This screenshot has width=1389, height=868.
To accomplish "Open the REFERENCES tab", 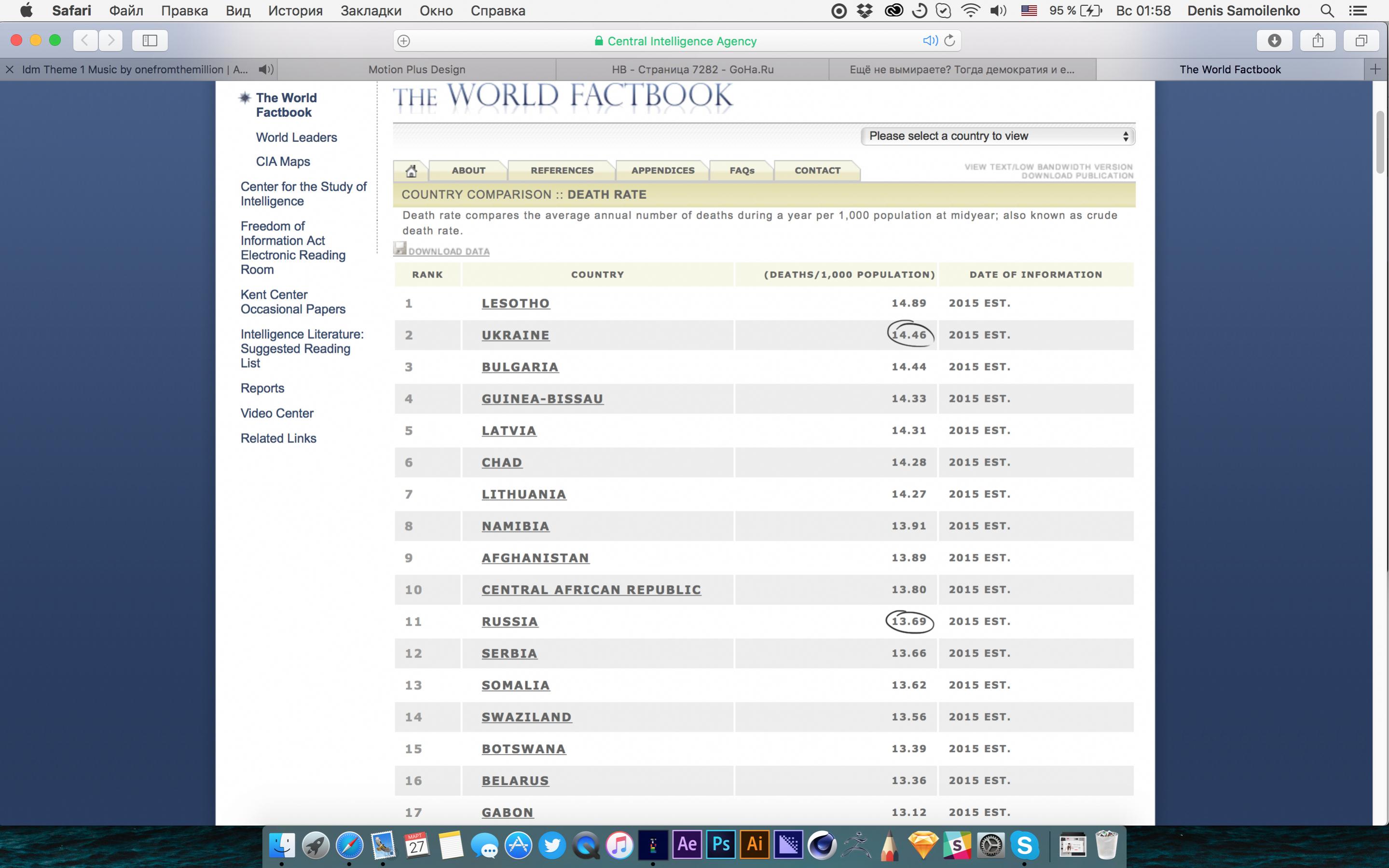I will tap(561, 170).
